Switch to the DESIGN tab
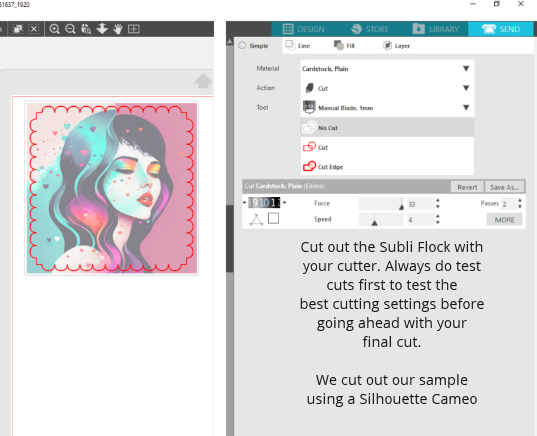The height and width of the screenshot is (436, 537). pos(304,29)
